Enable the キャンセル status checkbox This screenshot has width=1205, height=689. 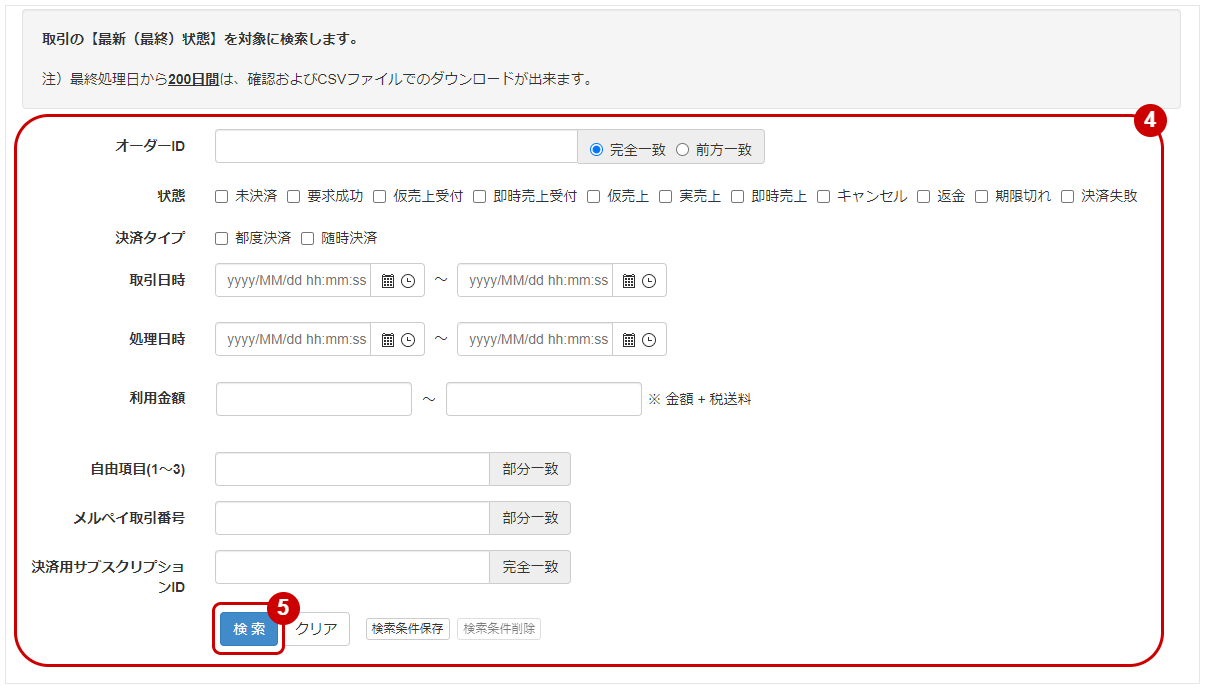pos(824,197)
